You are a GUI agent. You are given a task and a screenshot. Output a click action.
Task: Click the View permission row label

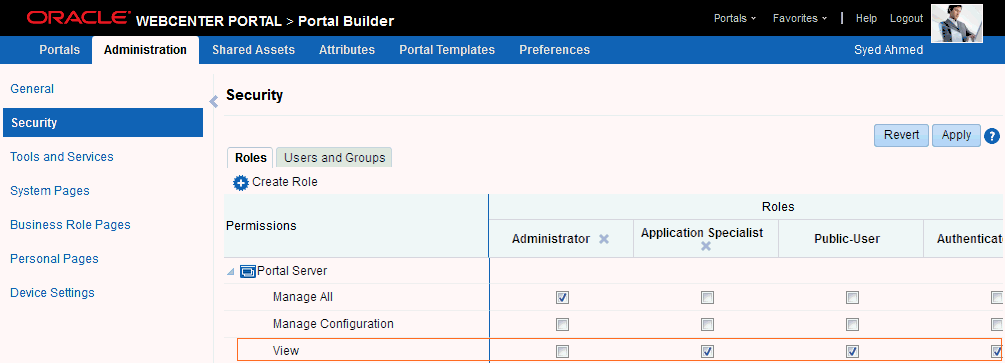[286, 351]
